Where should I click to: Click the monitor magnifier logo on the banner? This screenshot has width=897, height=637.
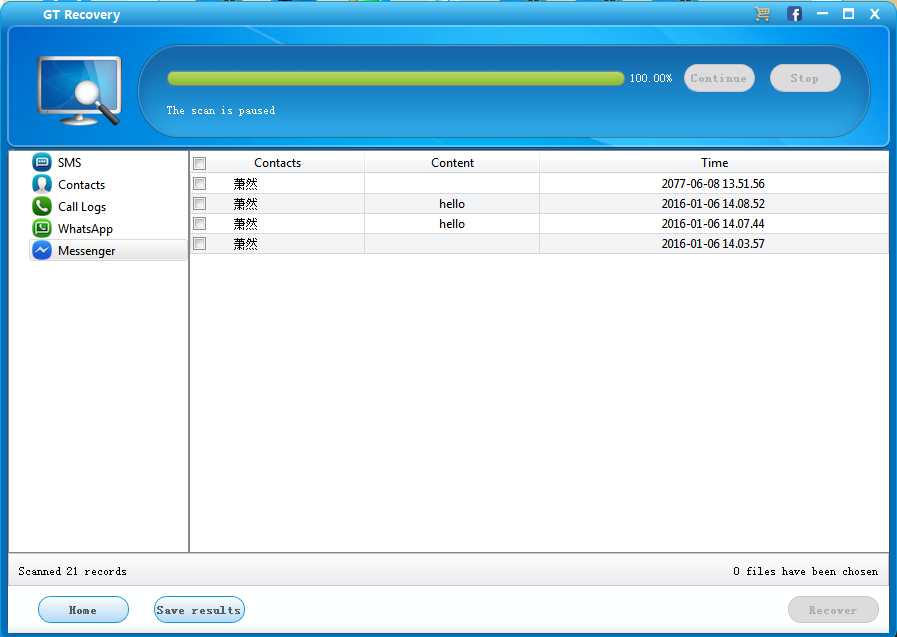click(77, 87)
